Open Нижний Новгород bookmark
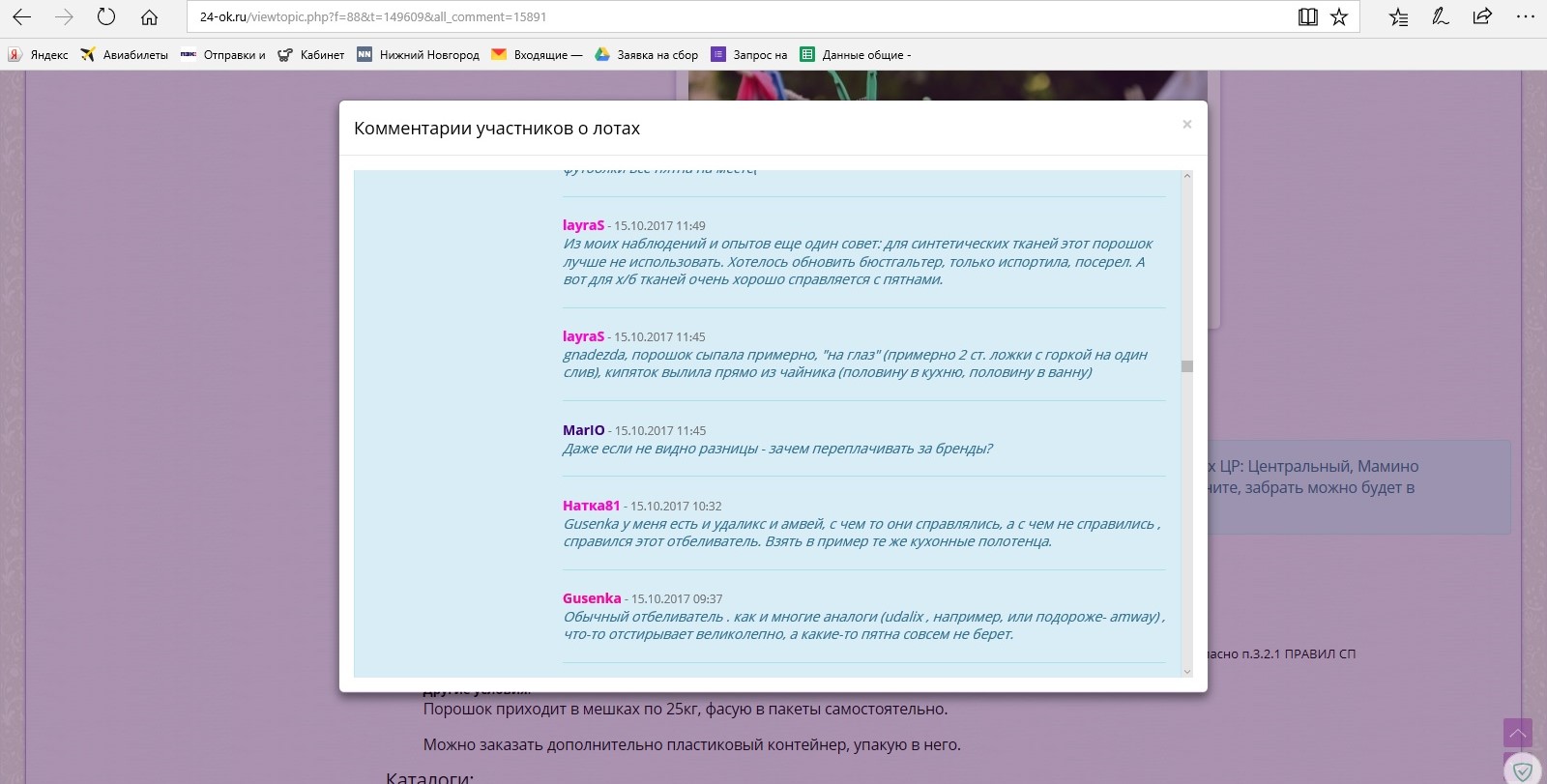 pyautogui.click(x=419, y=55)
